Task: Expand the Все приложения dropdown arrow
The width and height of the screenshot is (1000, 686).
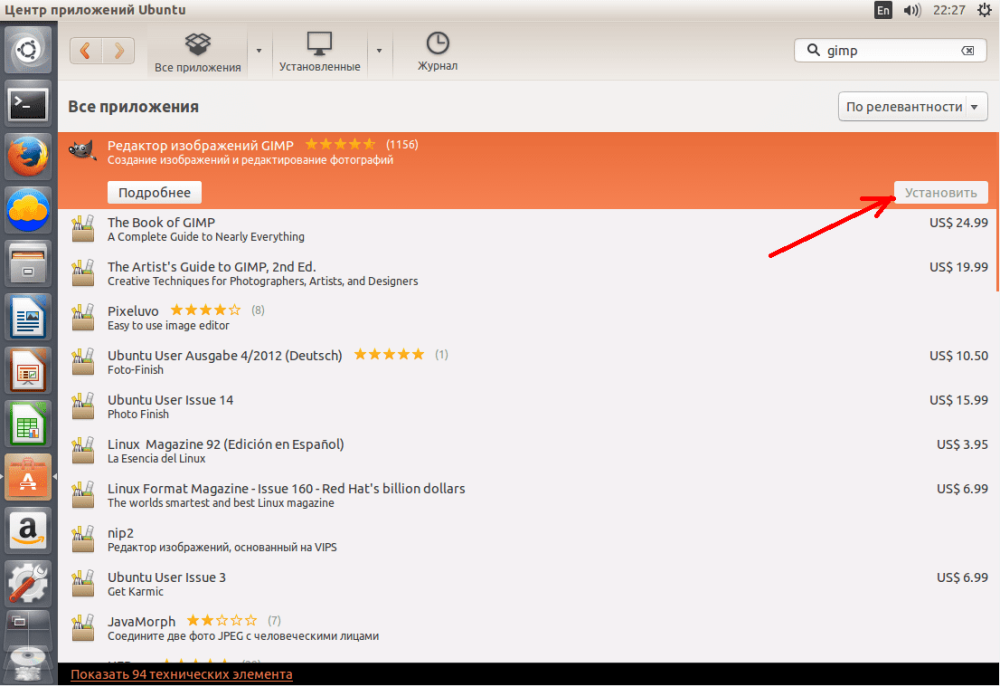Action: click(259, 50)
